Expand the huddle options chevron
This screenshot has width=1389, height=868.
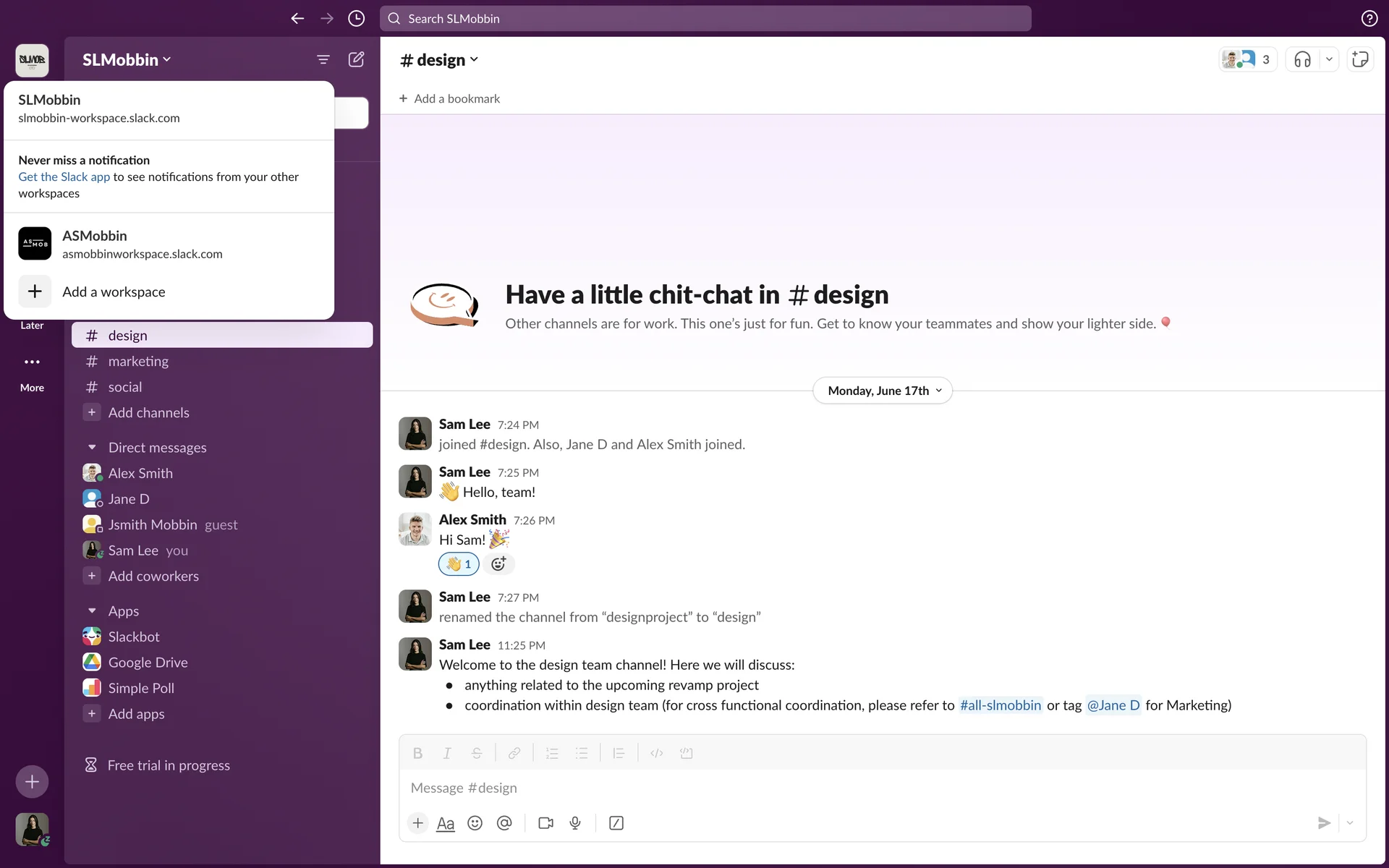1329,59
